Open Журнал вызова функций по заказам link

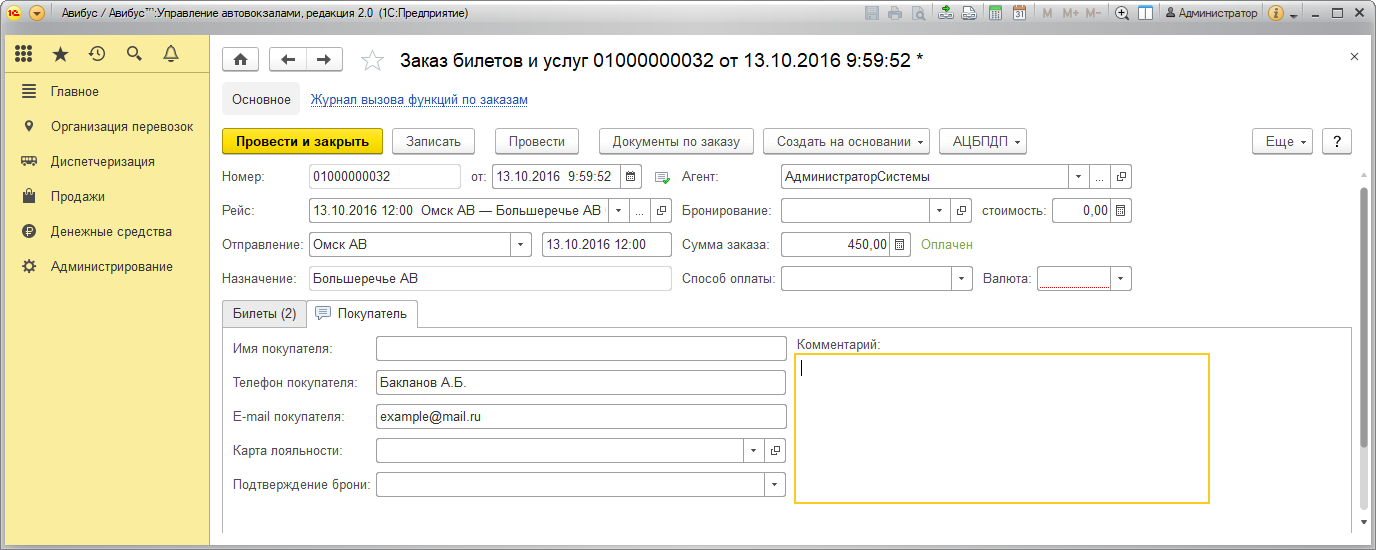[419, 100]
